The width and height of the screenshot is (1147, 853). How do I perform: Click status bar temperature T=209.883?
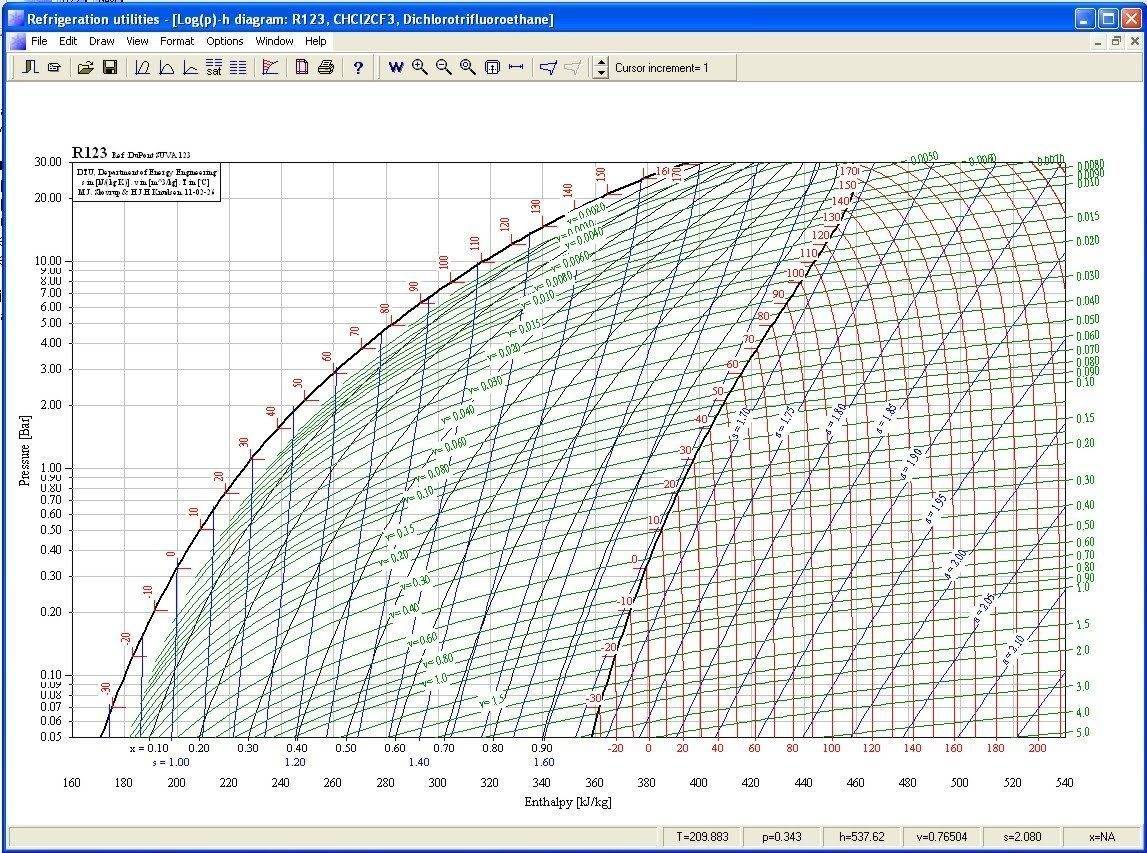coord(703,837)
